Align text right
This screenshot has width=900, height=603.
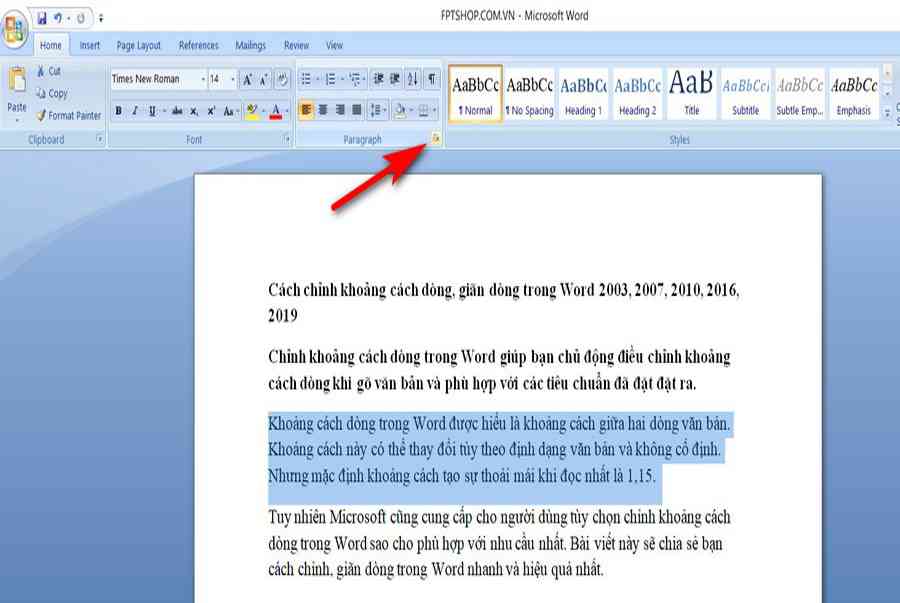pos(340,110)
